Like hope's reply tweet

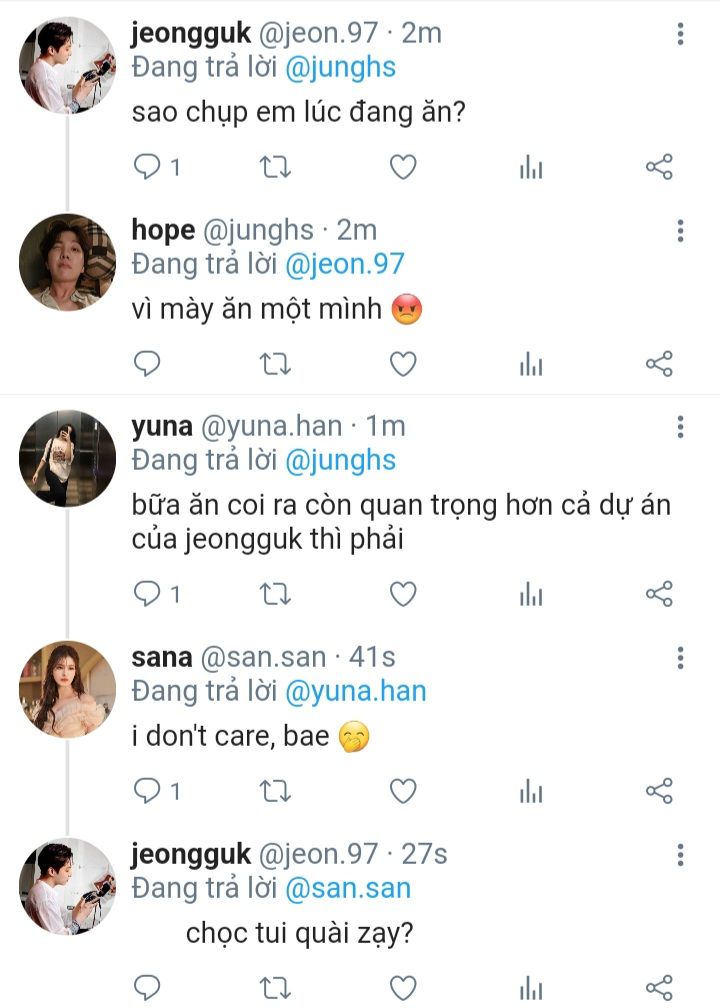point(403,364)
